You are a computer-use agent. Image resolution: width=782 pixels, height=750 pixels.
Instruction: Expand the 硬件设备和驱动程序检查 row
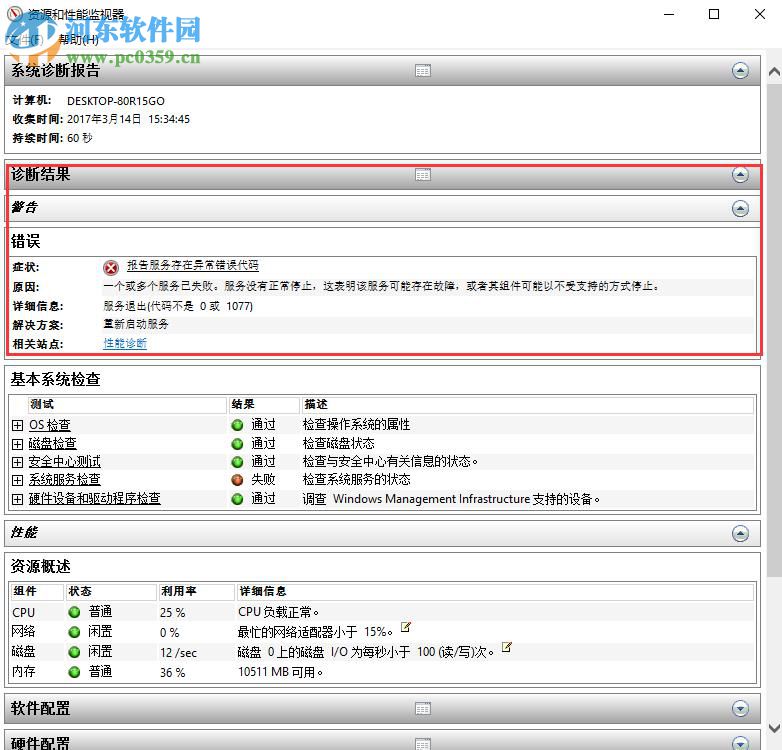[17, 499]
